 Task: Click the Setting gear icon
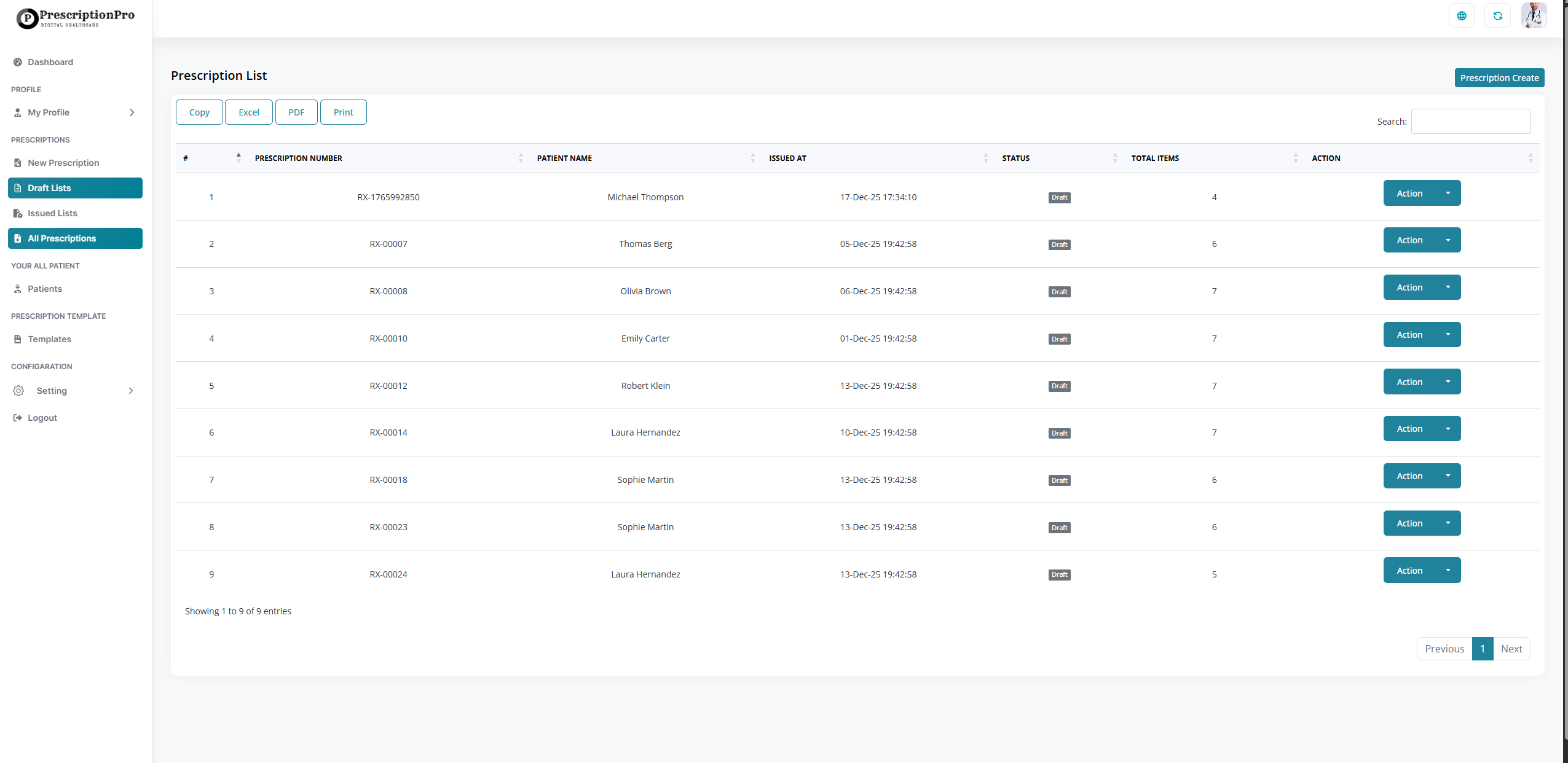(x=18, y=391)
